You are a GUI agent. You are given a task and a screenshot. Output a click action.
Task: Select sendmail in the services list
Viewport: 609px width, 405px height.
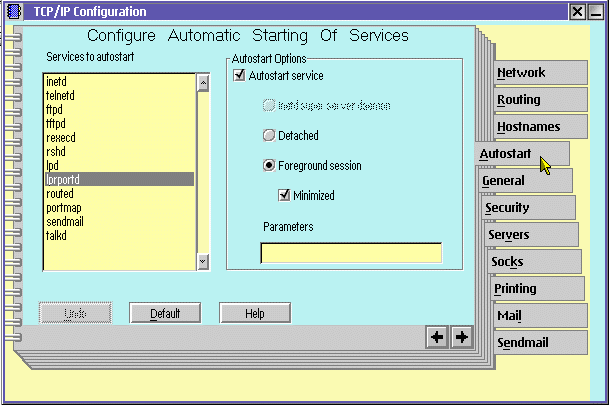point(64,221)
